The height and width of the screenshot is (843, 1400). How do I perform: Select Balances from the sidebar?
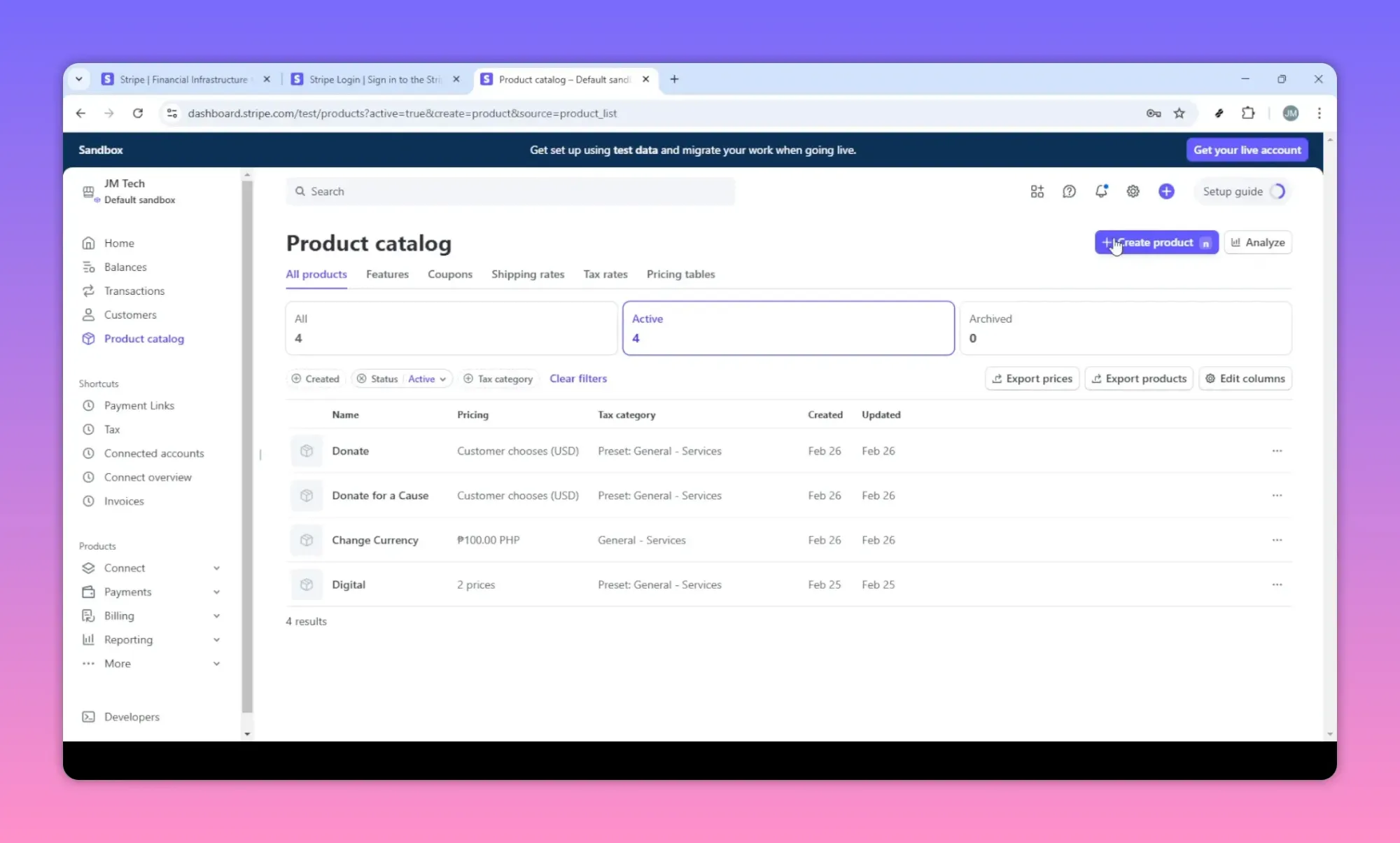125,267
